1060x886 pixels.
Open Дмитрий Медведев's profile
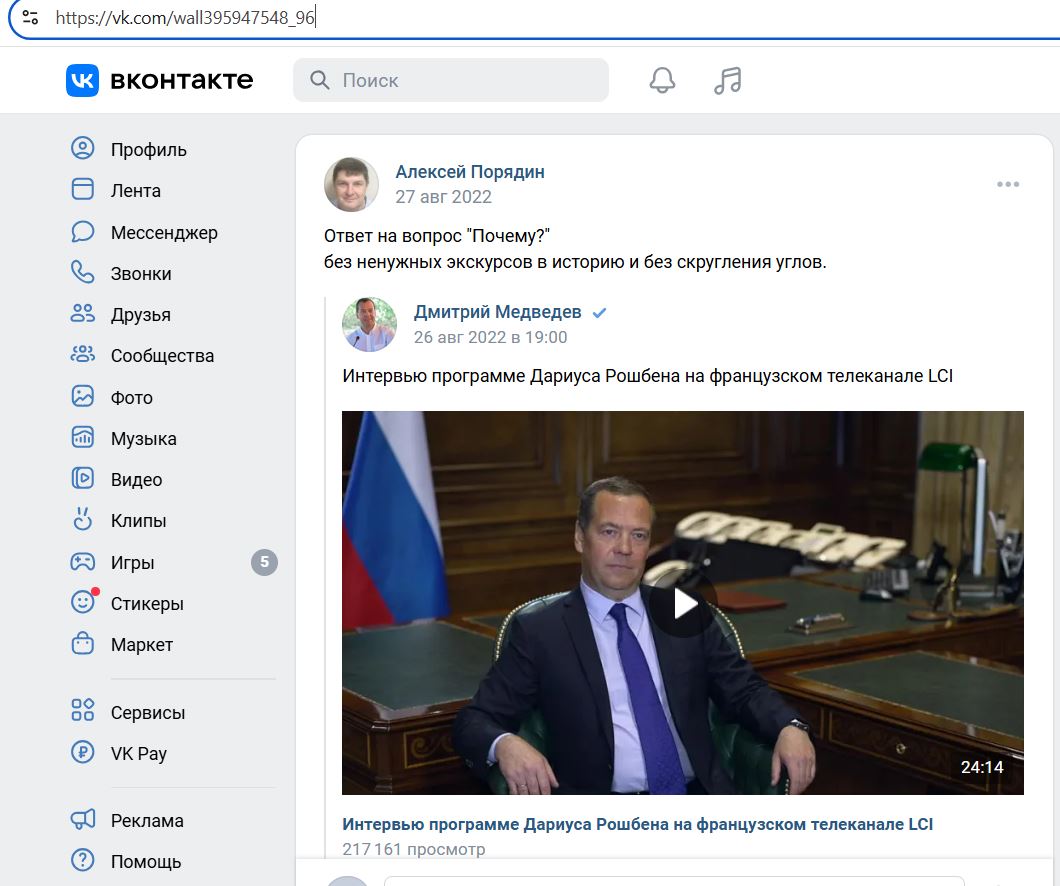click(x=498, y=311)
